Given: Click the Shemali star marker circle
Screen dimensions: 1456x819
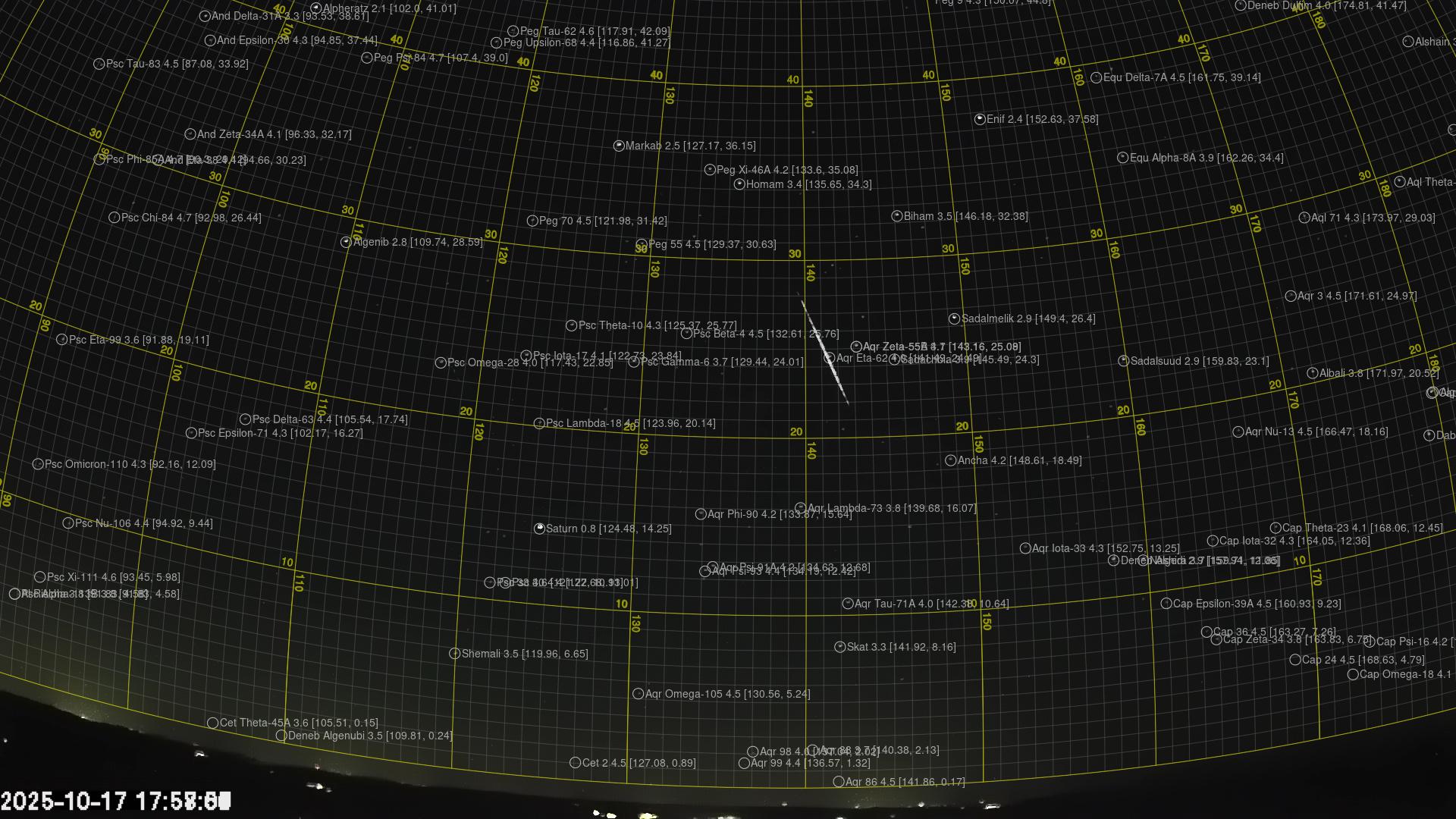Looking at the screenshot, I should click(x=455, y=654).
